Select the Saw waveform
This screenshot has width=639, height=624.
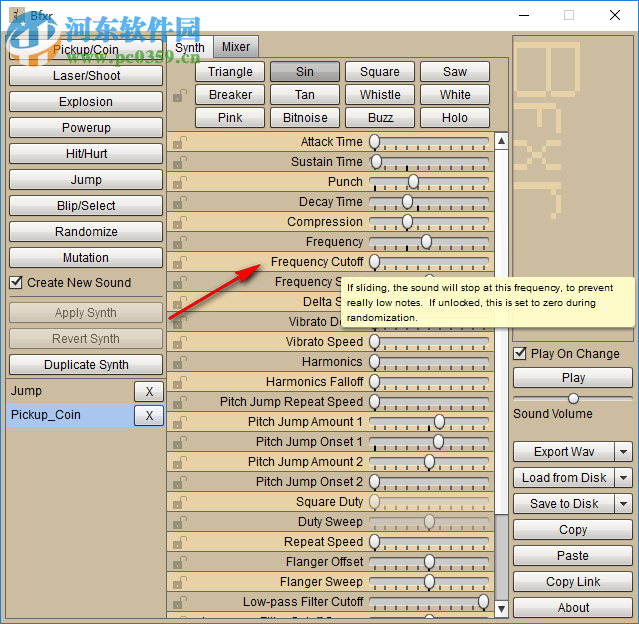(x=455, y=72)
